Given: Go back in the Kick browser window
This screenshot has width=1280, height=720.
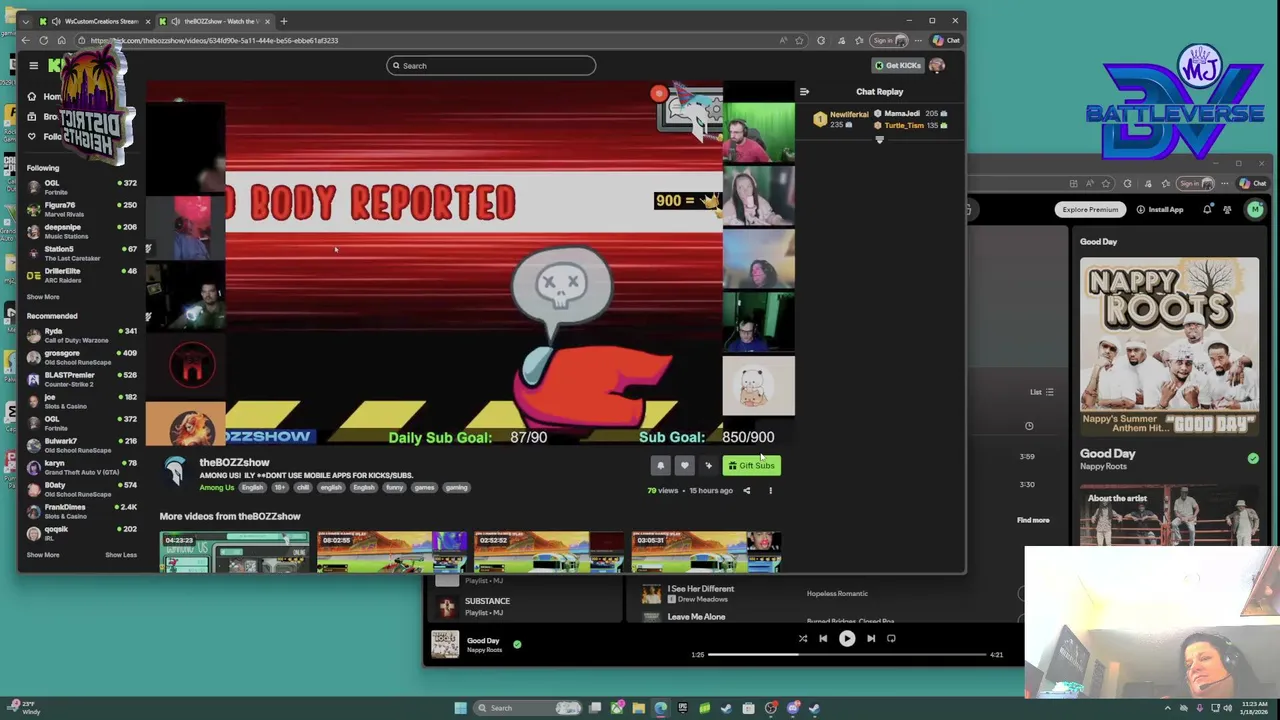Looking at the screenshot, I should [x=25, y=40].
